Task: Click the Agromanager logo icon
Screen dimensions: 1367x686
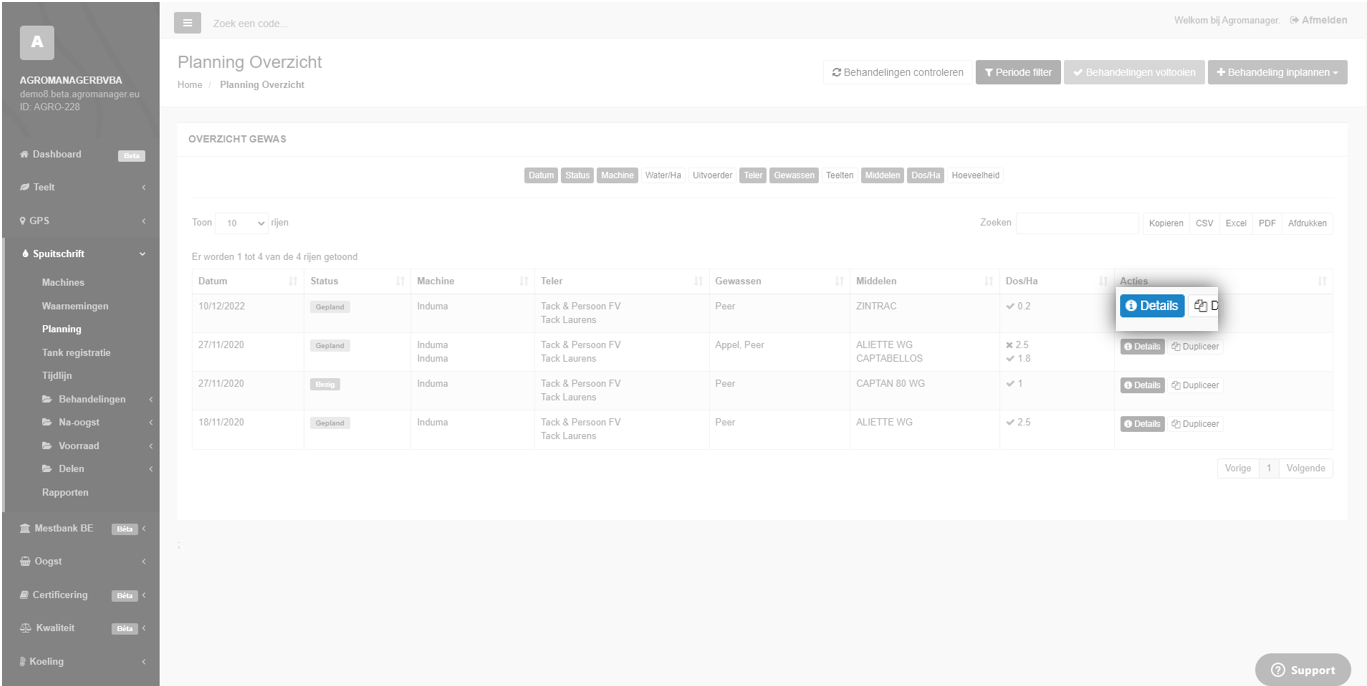Action: click(x=37, y=42)
